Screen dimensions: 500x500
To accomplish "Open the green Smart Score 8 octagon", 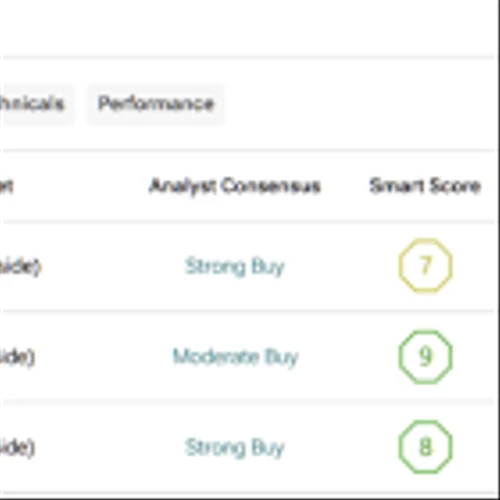I will coord(425,447).
